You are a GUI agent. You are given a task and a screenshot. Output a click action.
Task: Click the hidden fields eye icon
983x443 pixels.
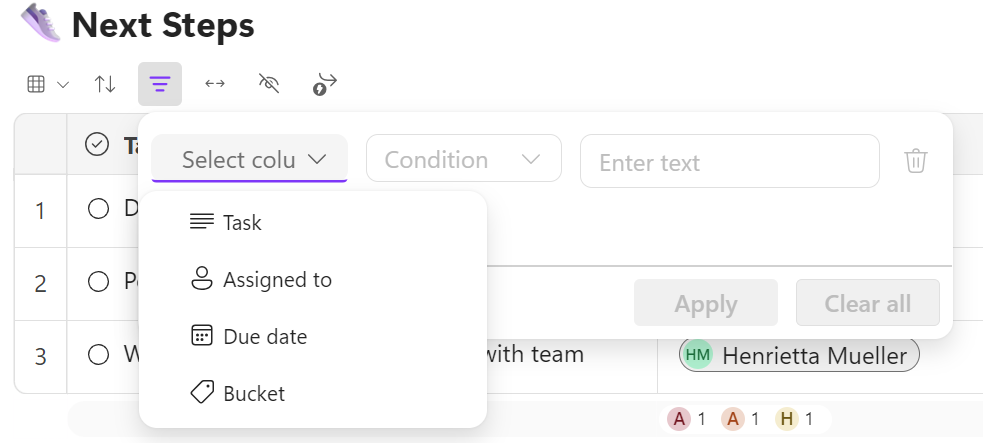pos(268,85)
